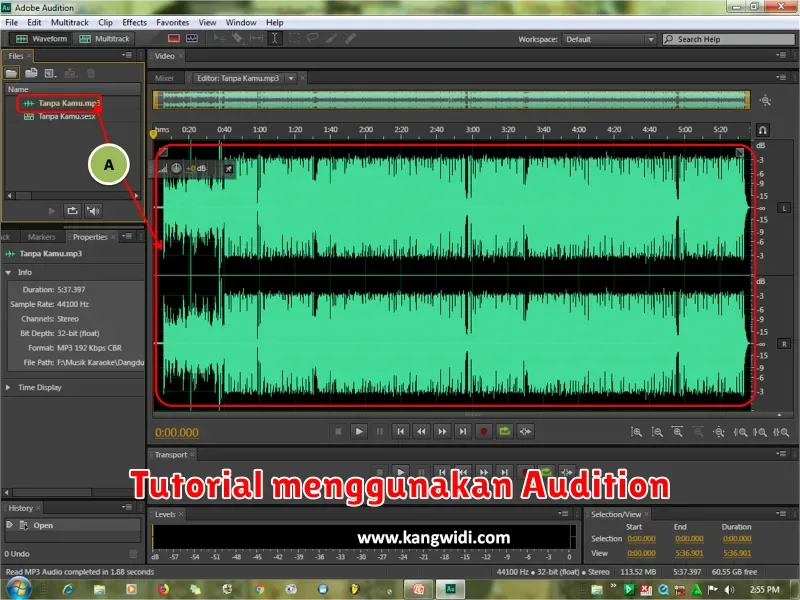Viewport: 800px width, 600px height.
Task: Select the Lasso Selection tool
Action: 312,38
